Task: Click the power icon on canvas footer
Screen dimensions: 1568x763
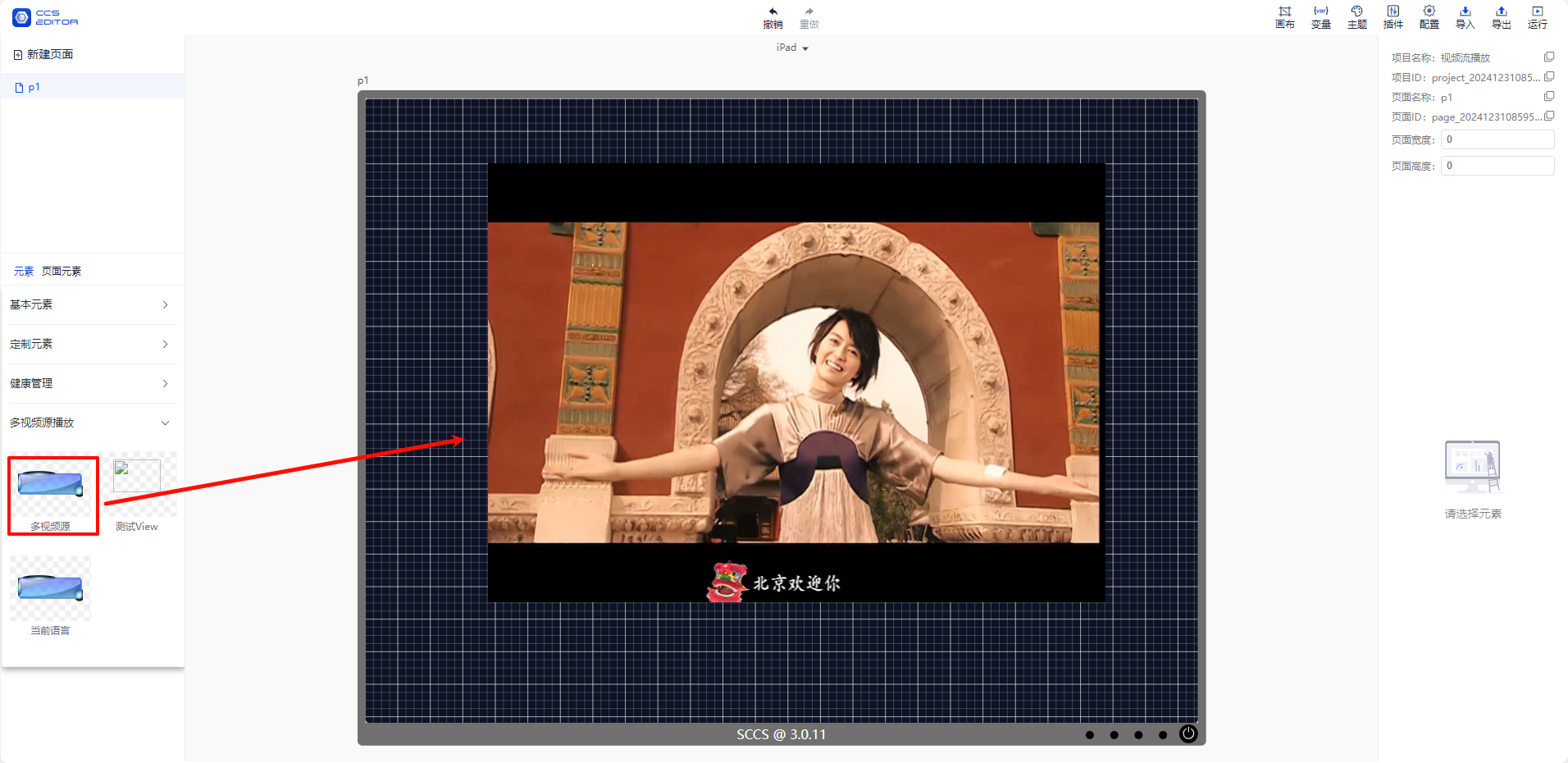Action: pos(1187,733)
